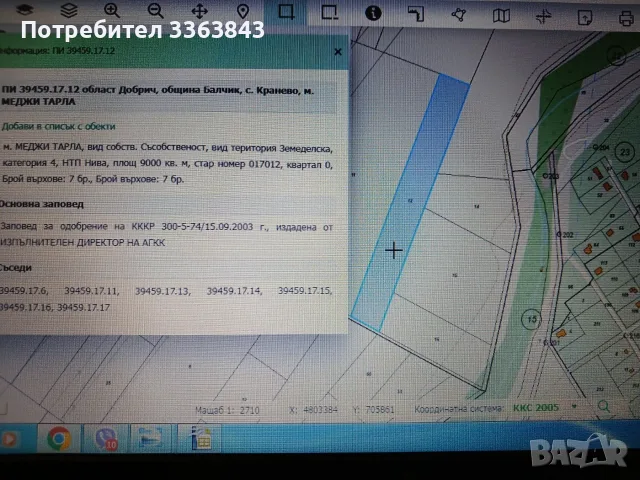Select the polygon nodes drawing tool
640x480 pixels.
[459, 15]
